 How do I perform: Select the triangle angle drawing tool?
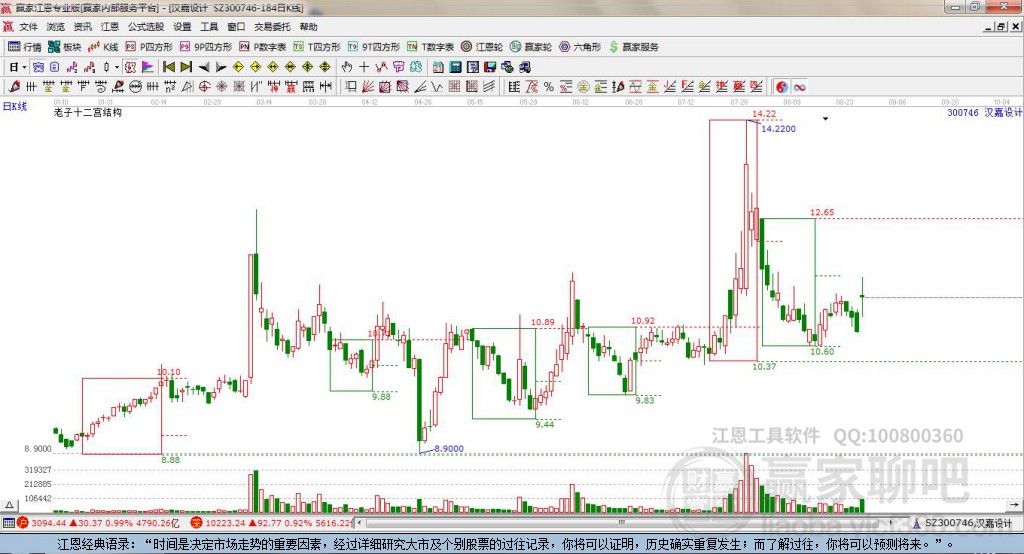tap(187, 86)
